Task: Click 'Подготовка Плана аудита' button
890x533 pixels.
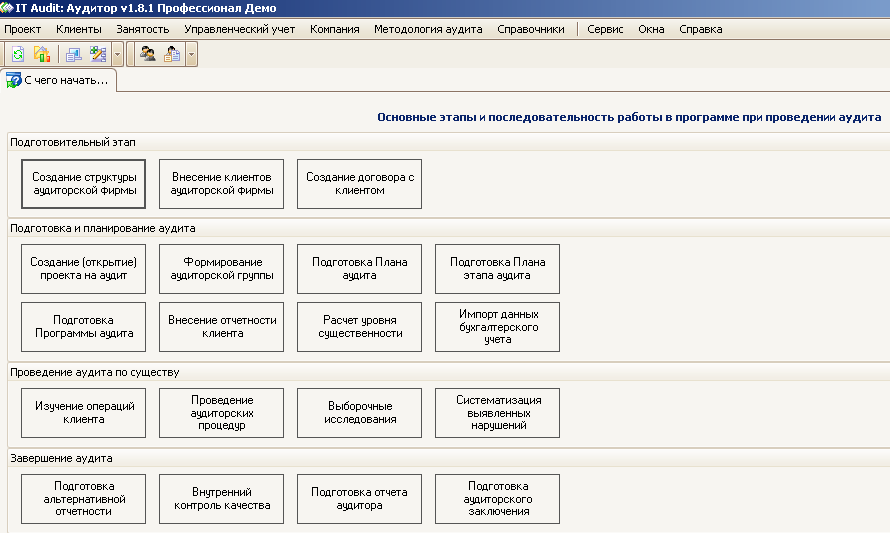Action: click(x=359, y=269)
